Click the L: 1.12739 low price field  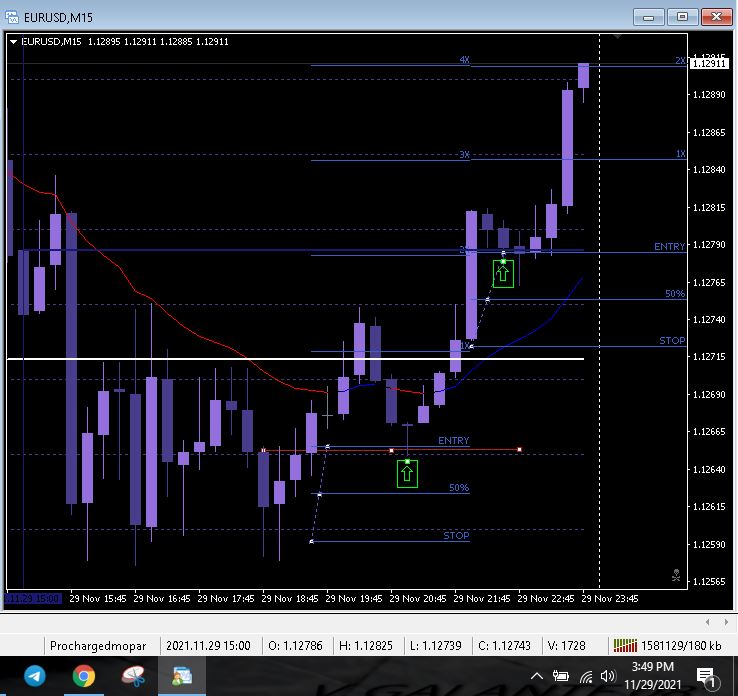pyautogui.click(x=435, y=646)
